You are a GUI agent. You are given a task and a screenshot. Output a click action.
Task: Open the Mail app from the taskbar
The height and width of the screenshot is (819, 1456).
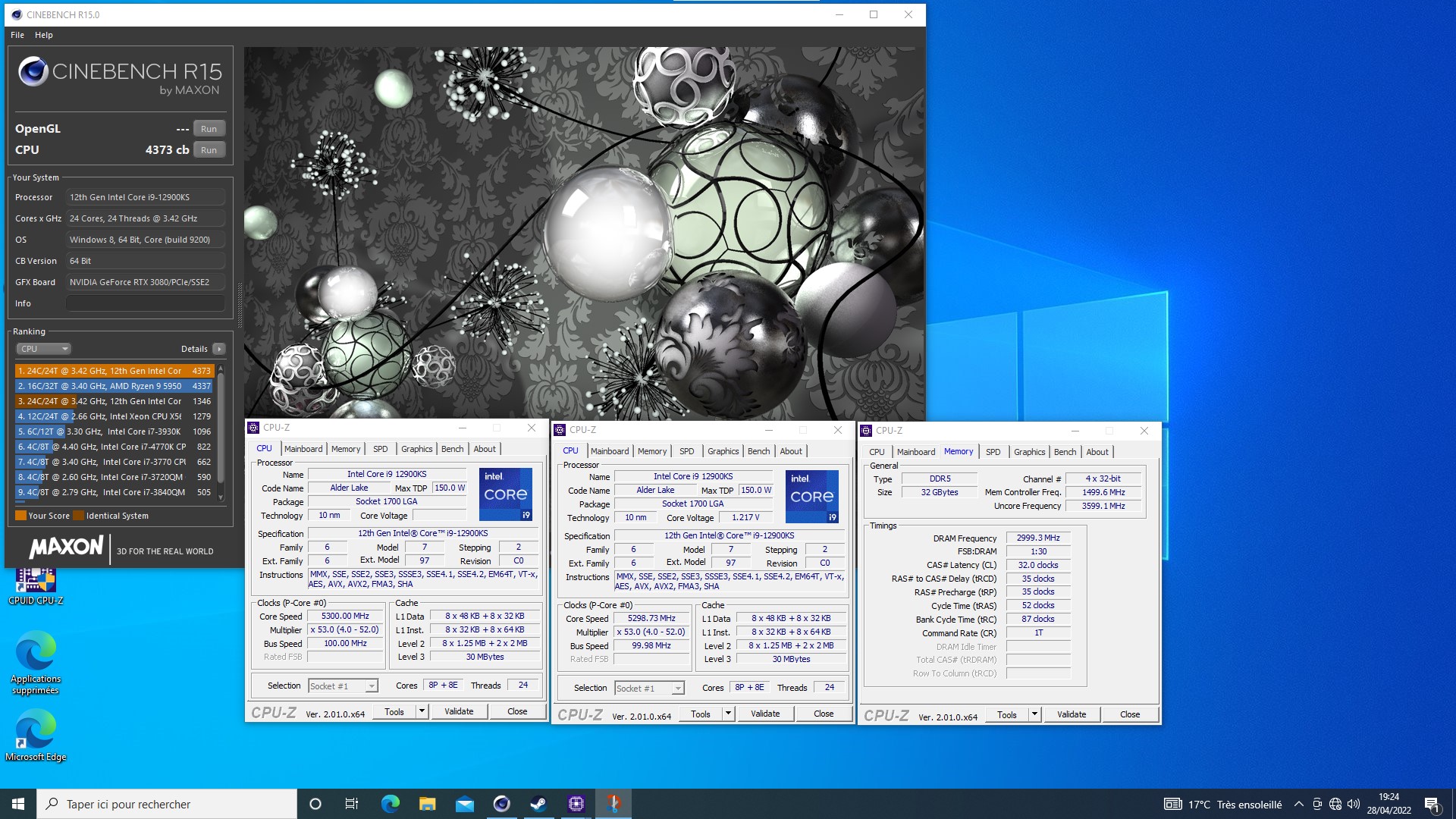(464, 804)
